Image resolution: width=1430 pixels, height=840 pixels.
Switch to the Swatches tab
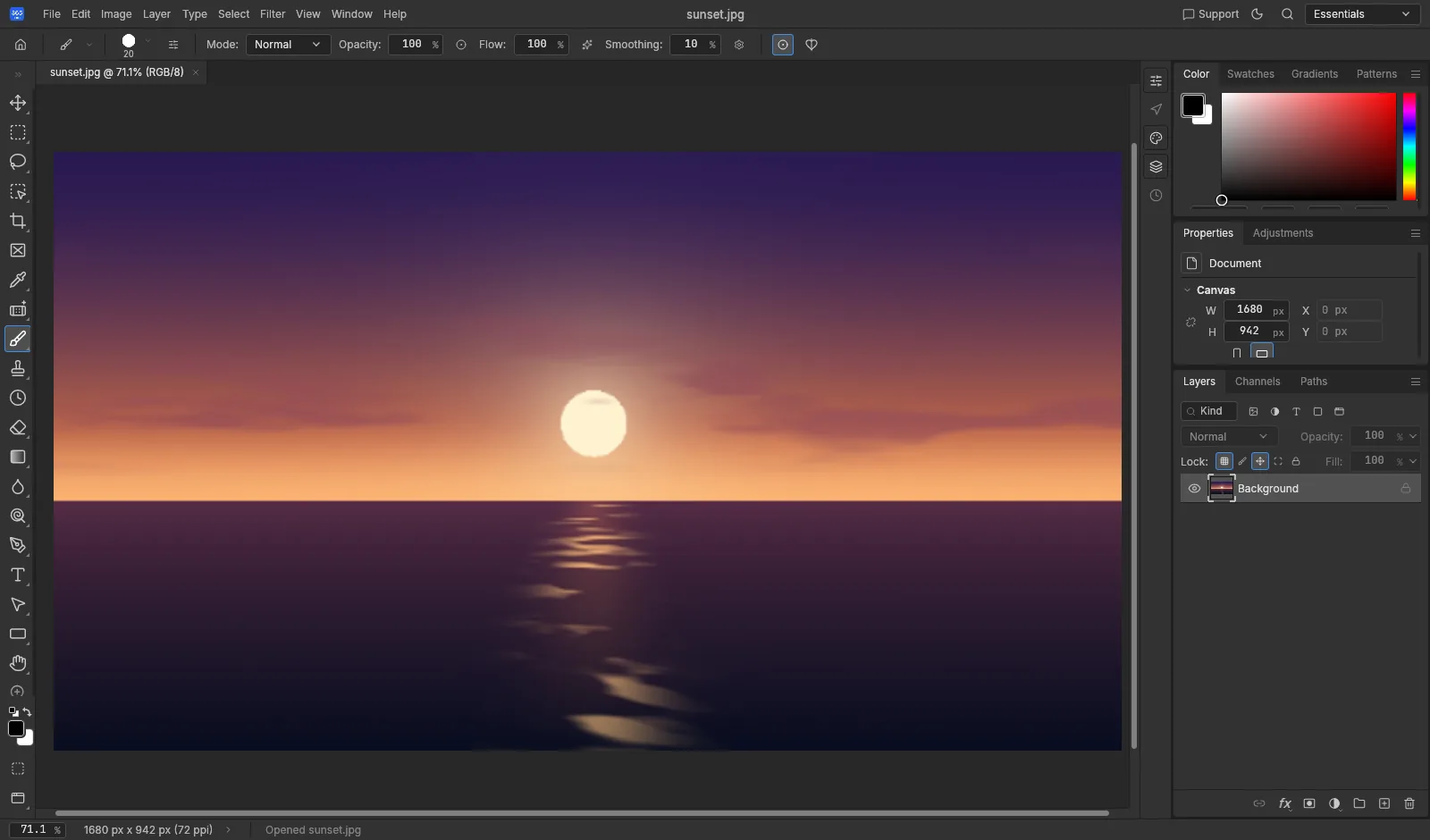[1250, 74]
